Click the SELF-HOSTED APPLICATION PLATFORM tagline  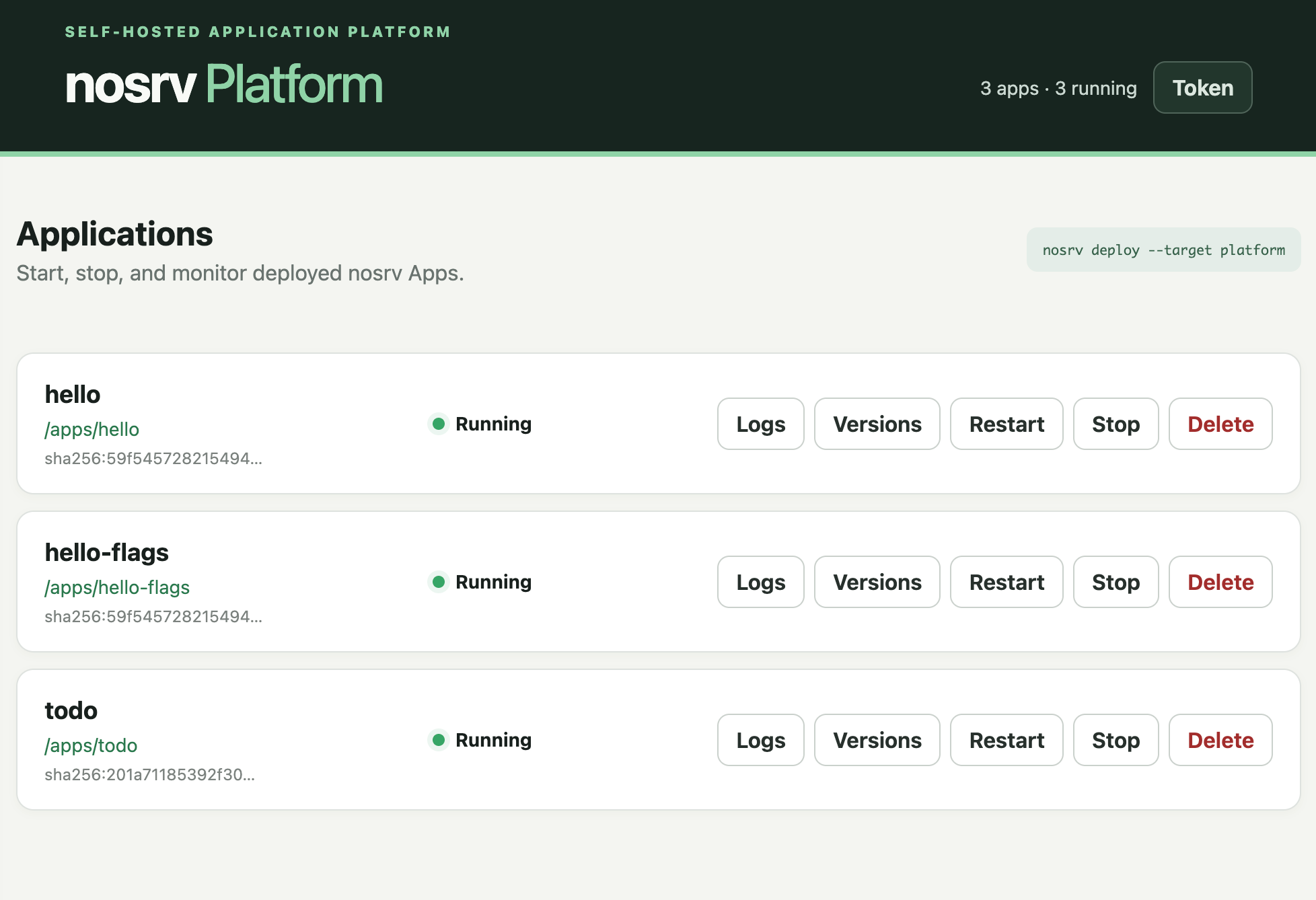click(258, 32)
